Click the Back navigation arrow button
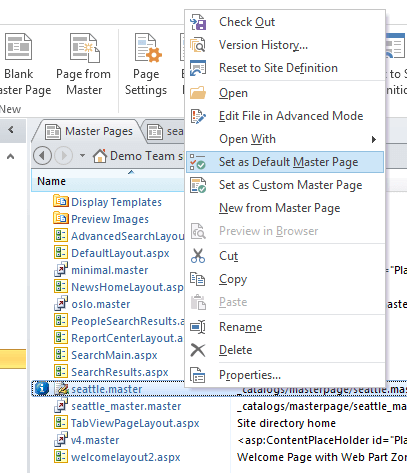407x473 pixels. (42, 156)
